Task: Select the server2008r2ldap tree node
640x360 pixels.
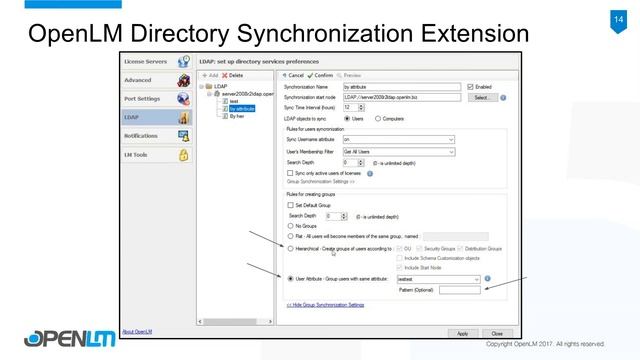Action: [x=244, y=94]
